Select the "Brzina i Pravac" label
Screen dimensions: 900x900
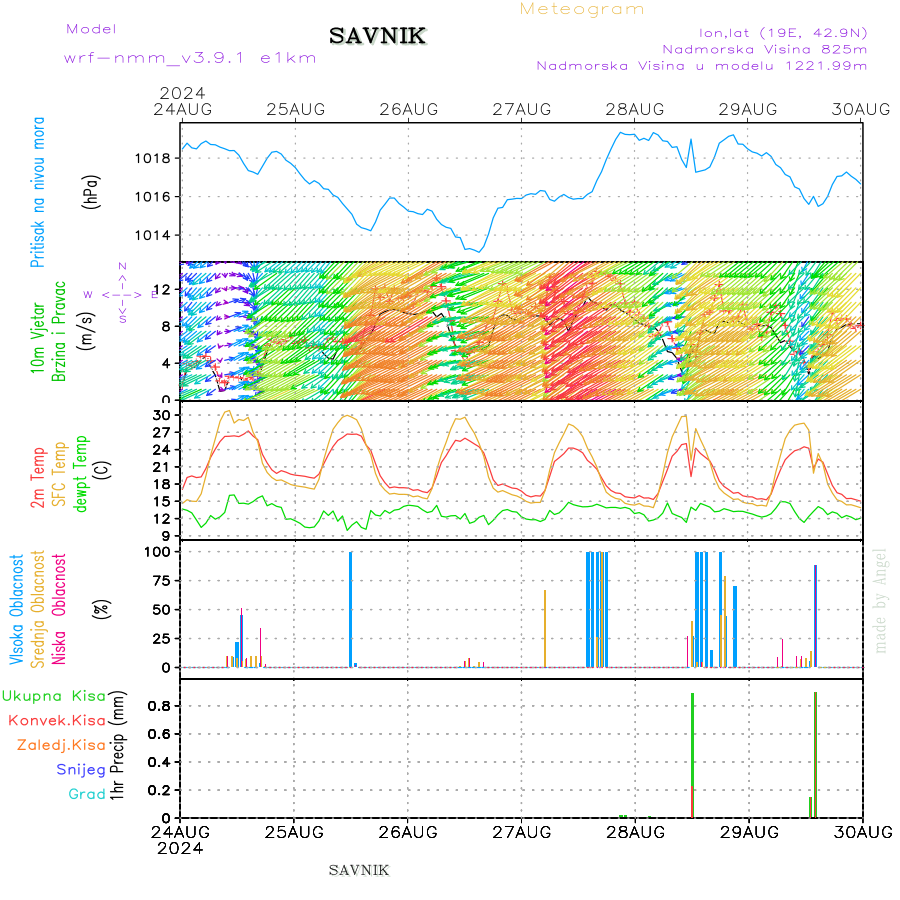click(59, 331)
